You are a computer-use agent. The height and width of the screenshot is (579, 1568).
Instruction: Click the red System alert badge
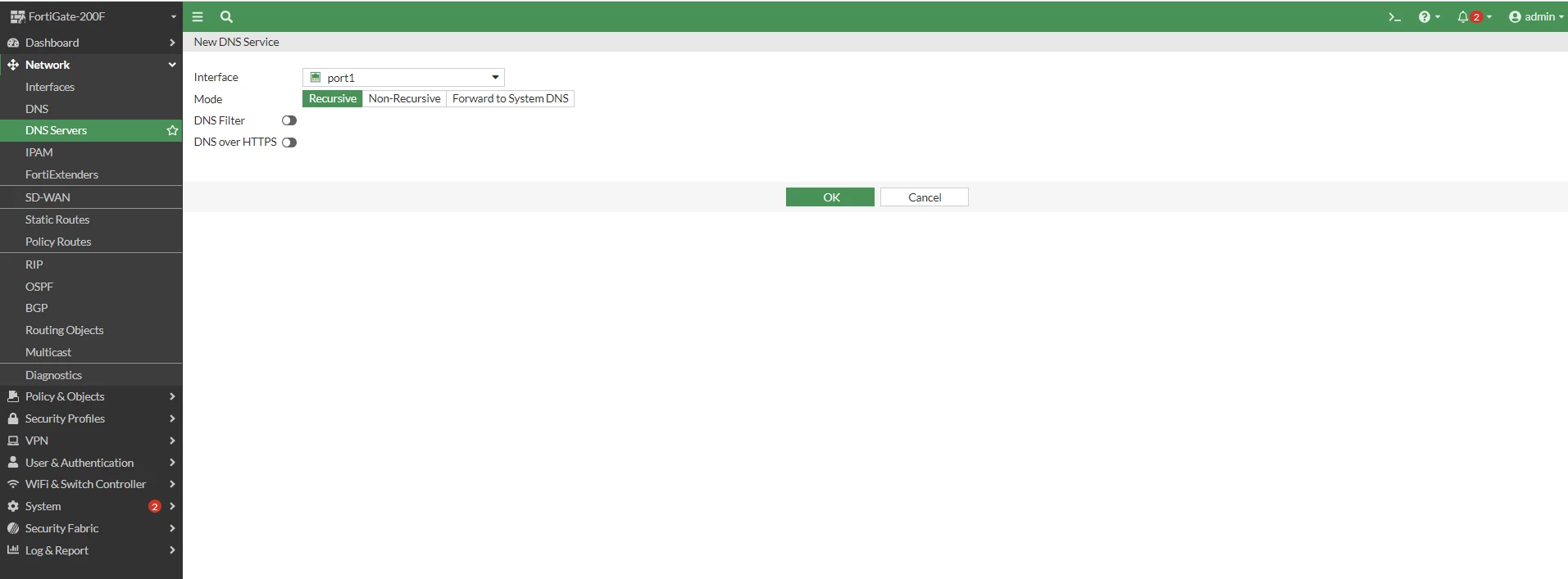click(x=154, y=506)
